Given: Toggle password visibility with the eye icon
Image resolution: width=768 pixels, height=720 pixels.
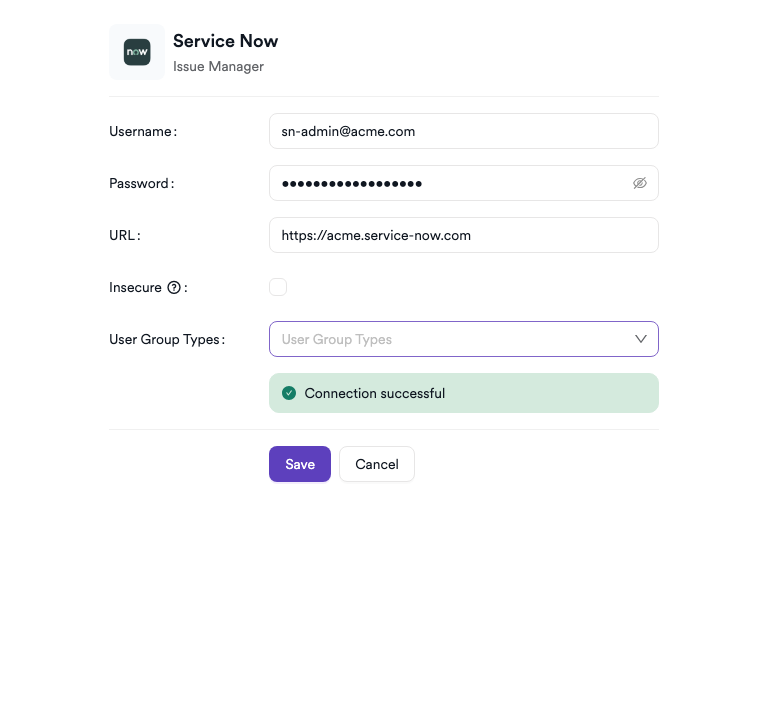Looking at the screenshot, I should point(640,183).
